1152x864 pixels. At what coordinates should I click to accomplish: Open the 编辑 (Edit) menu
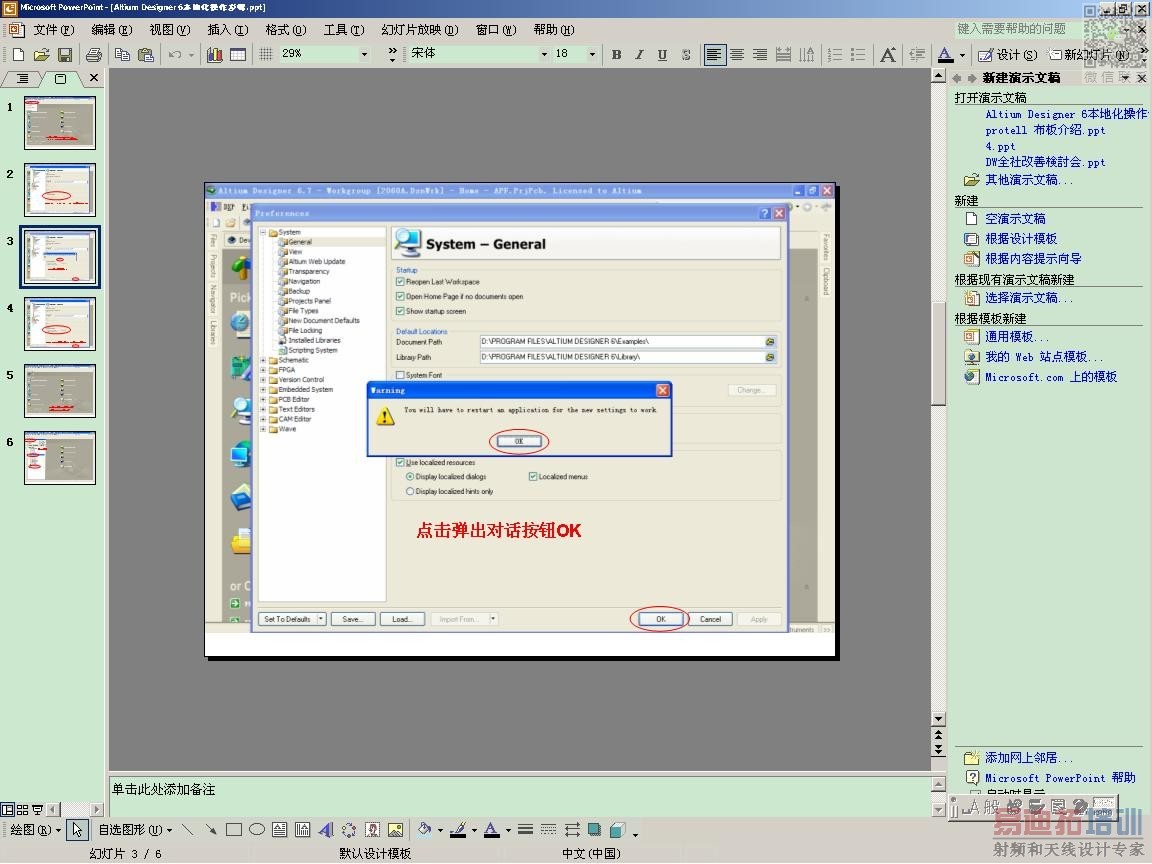point(112,29)
